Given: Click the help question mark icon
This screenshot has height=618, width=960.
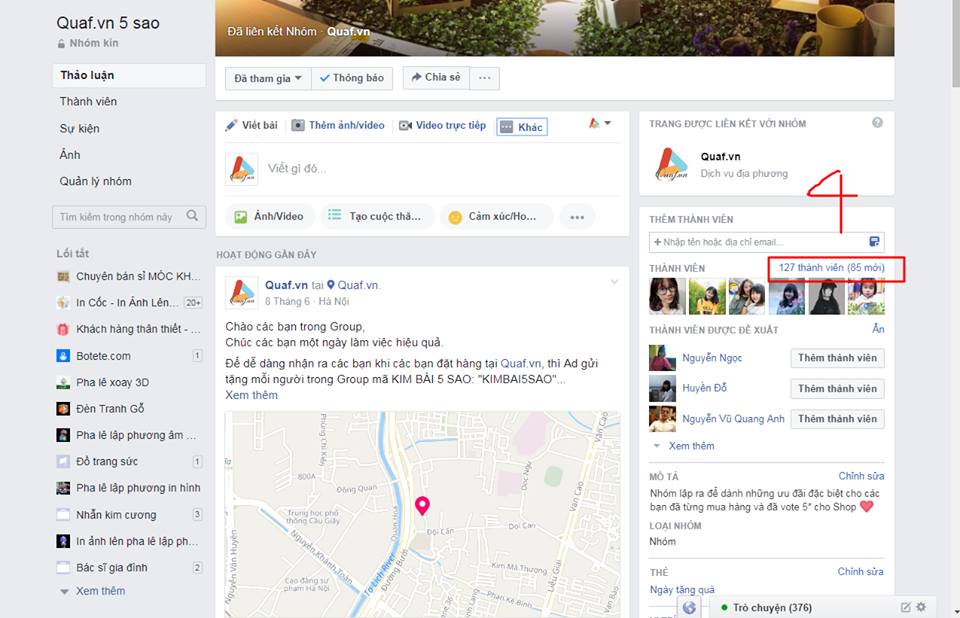Looking at the screenshot, I should pos(877,123).
